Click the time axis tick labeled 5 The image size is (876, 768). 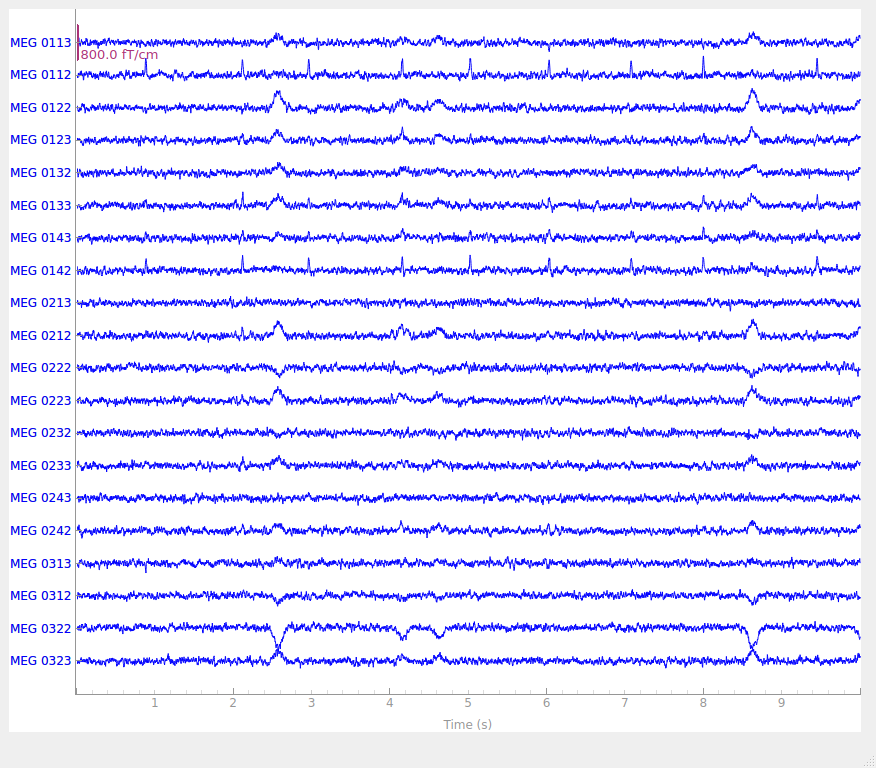click(468, 703)
